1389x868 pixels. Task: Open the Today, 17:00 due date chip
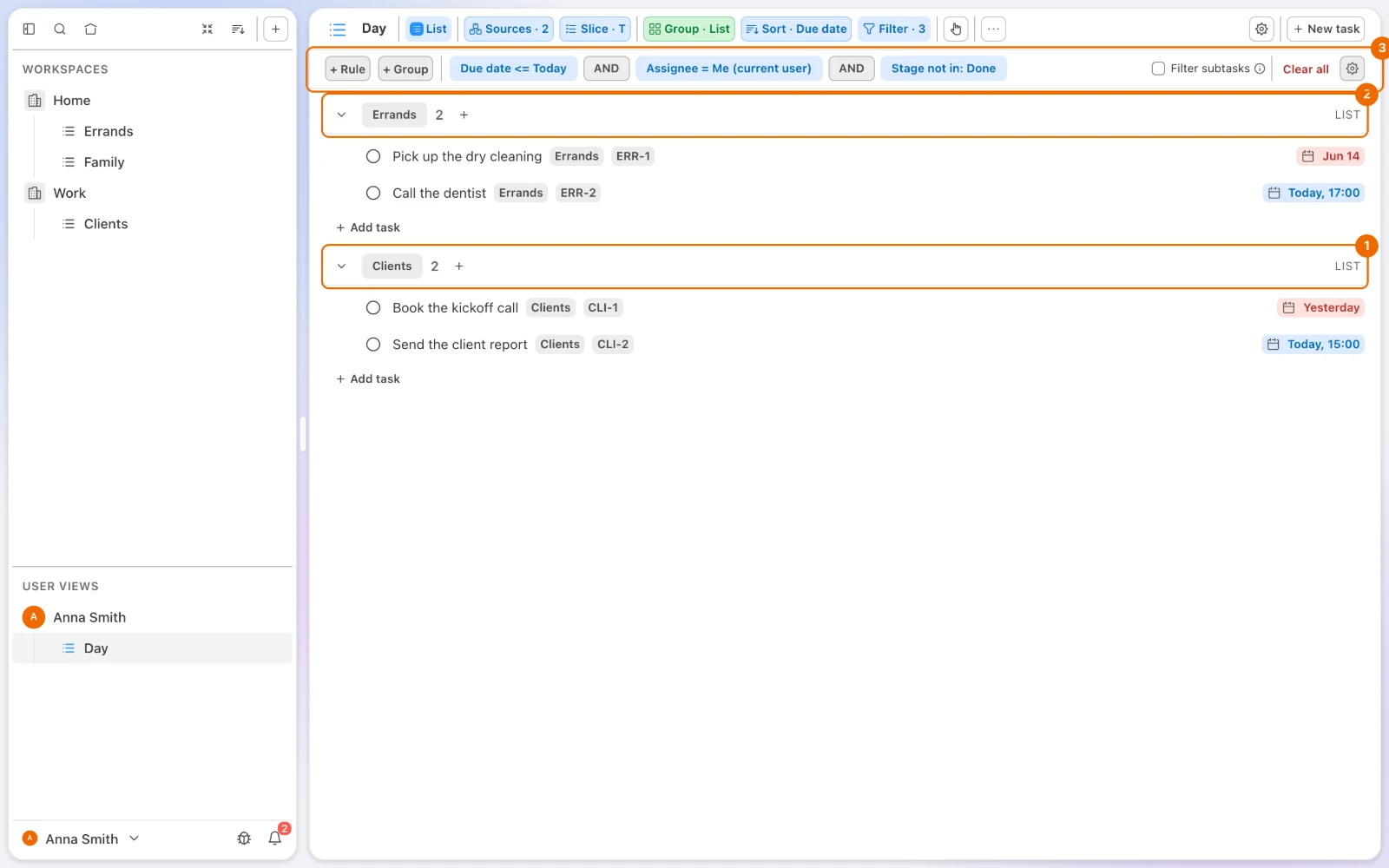tap(1313, 193)
